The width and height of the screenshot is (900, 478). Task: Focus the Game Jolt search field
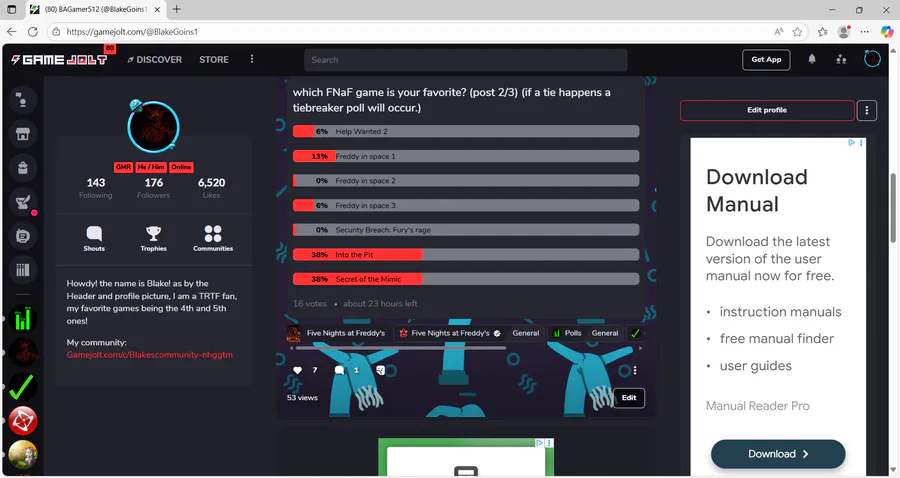click(x=465, y=60)
